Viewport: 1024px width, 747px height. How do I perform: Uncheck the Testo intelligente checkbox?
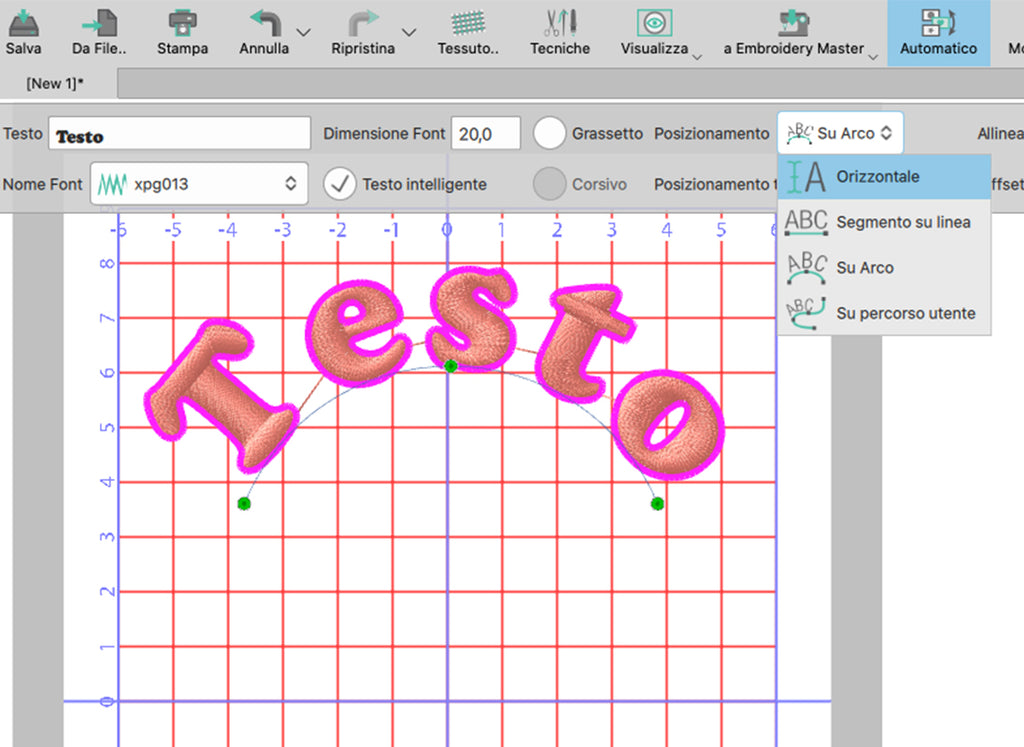point(341,184)
